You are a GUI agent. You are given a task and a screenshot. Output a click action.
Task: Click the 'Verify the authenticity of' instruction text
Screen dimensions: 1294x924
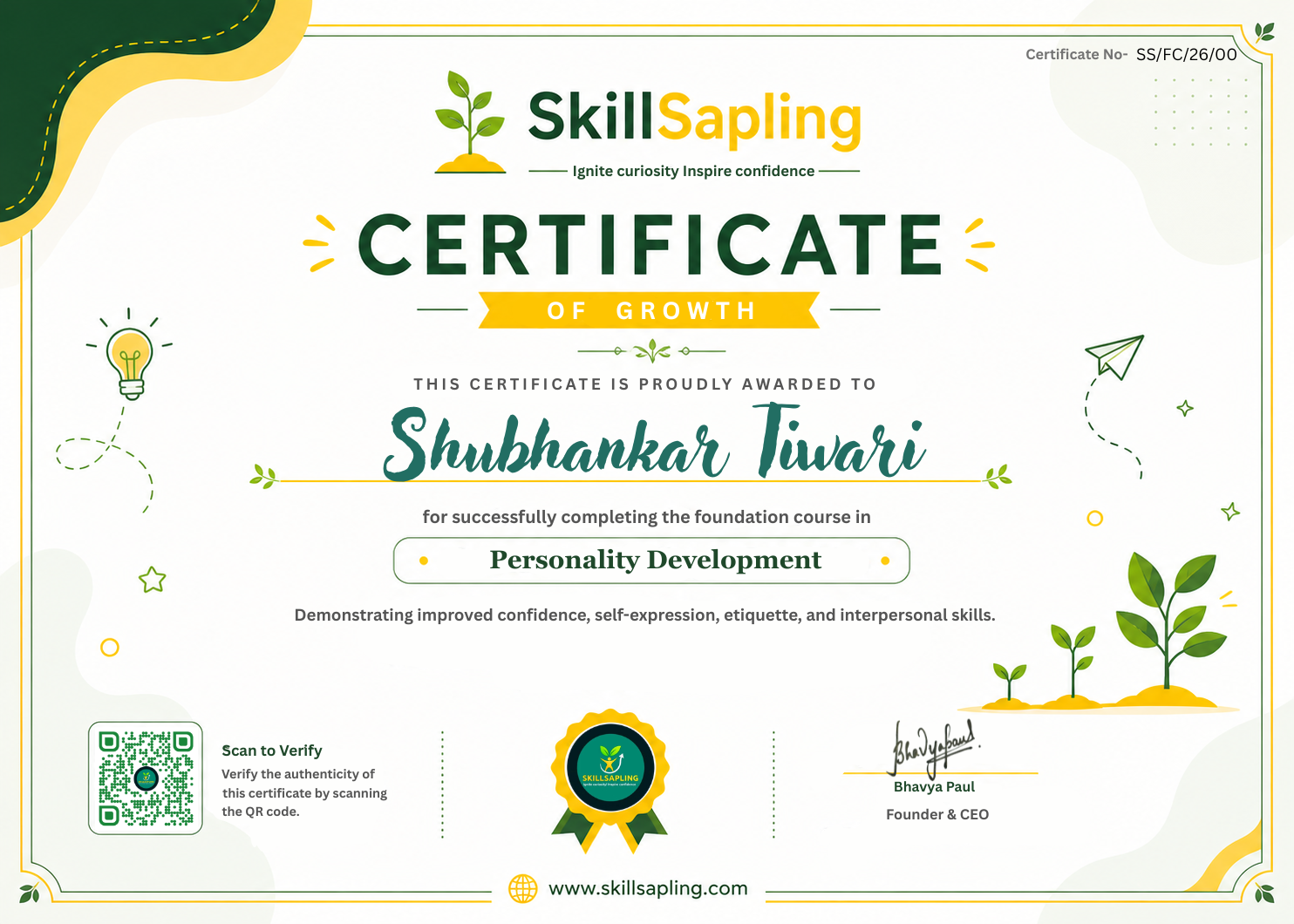coord(298,774)
